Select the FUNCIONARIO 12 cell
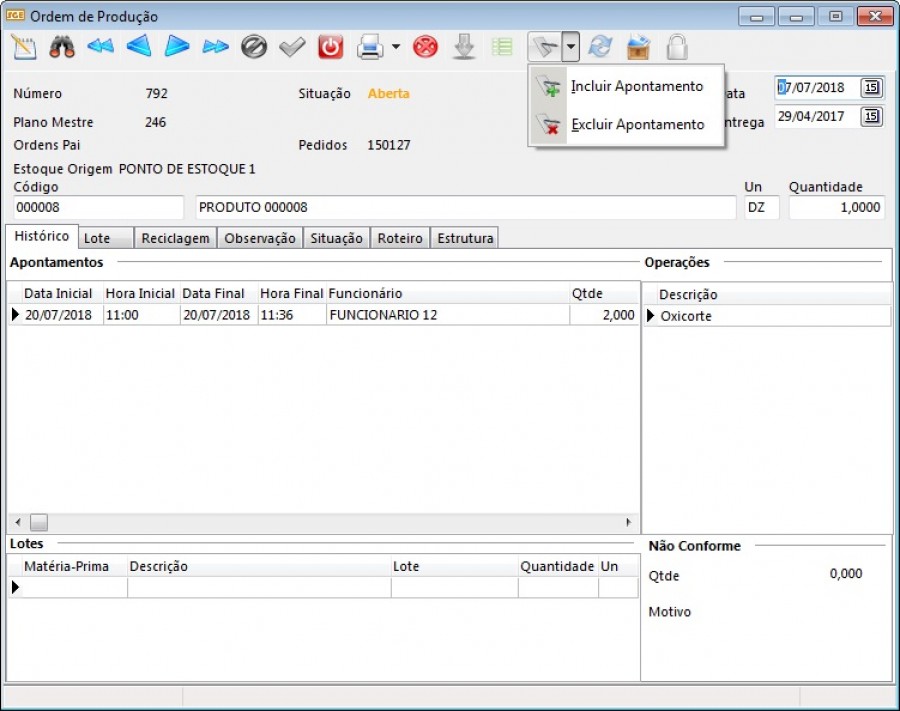Screen dimensions: 900x711 [x=448, y=315]
